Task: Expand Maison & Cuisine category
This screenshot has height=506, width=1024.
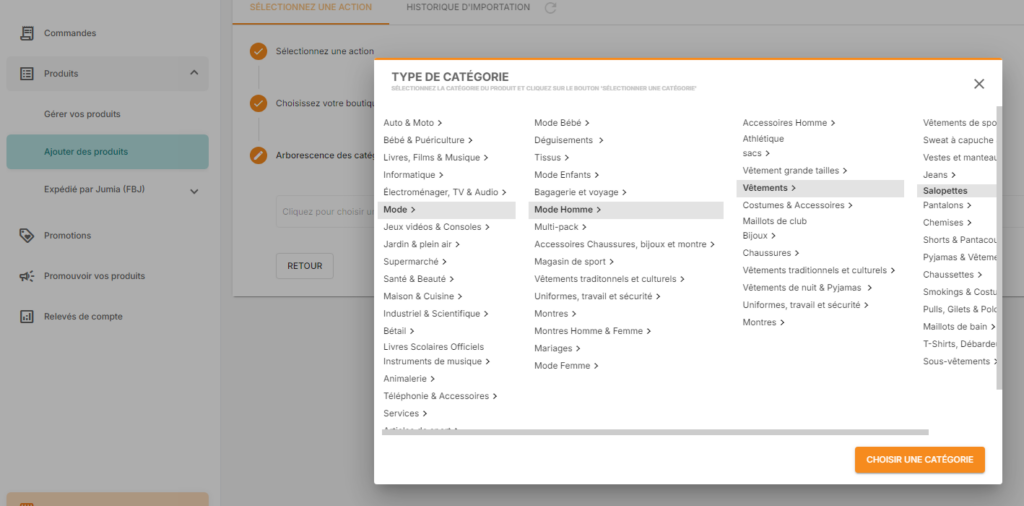Action: (x=423, y=296)
